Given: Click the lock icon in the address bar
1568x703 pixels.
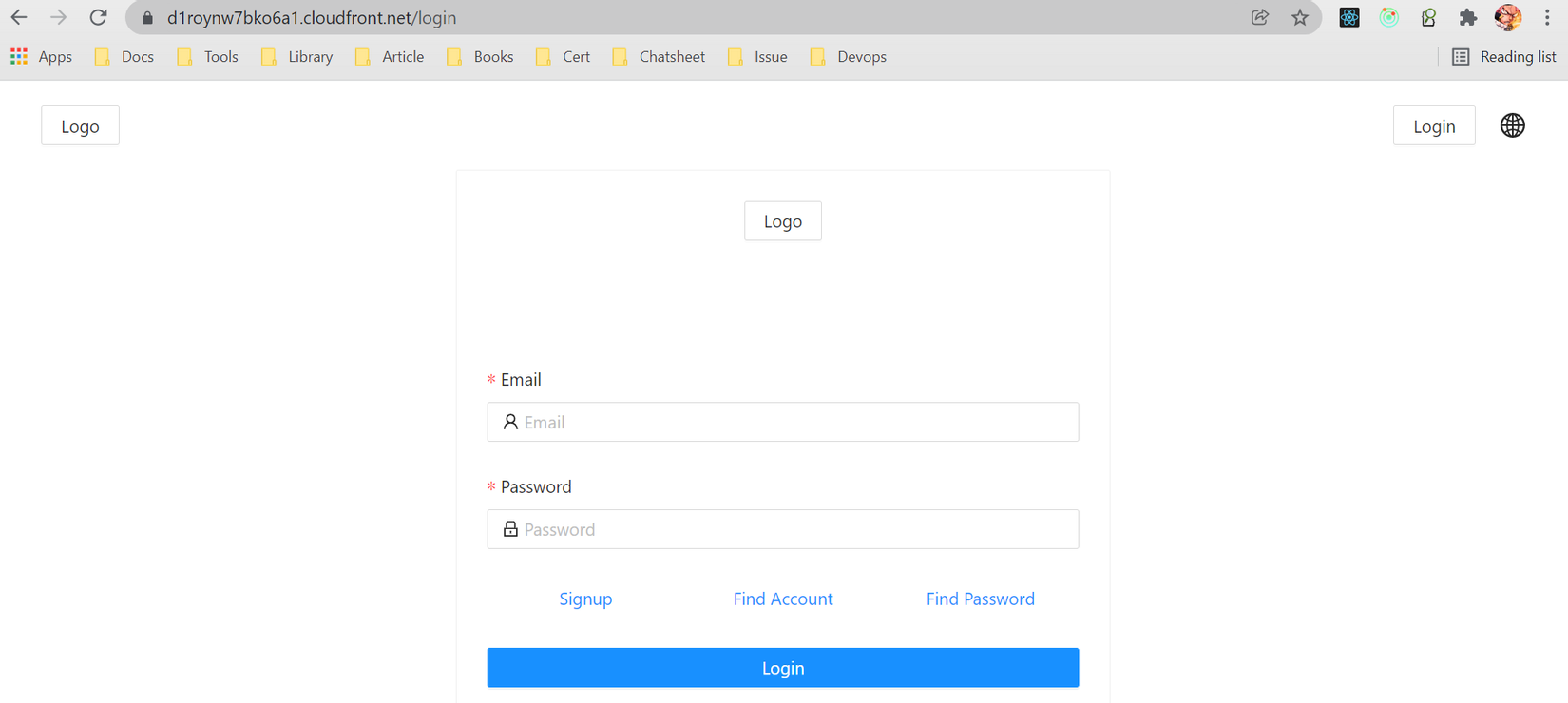Looking at the screenshot, I should [147, 18].
